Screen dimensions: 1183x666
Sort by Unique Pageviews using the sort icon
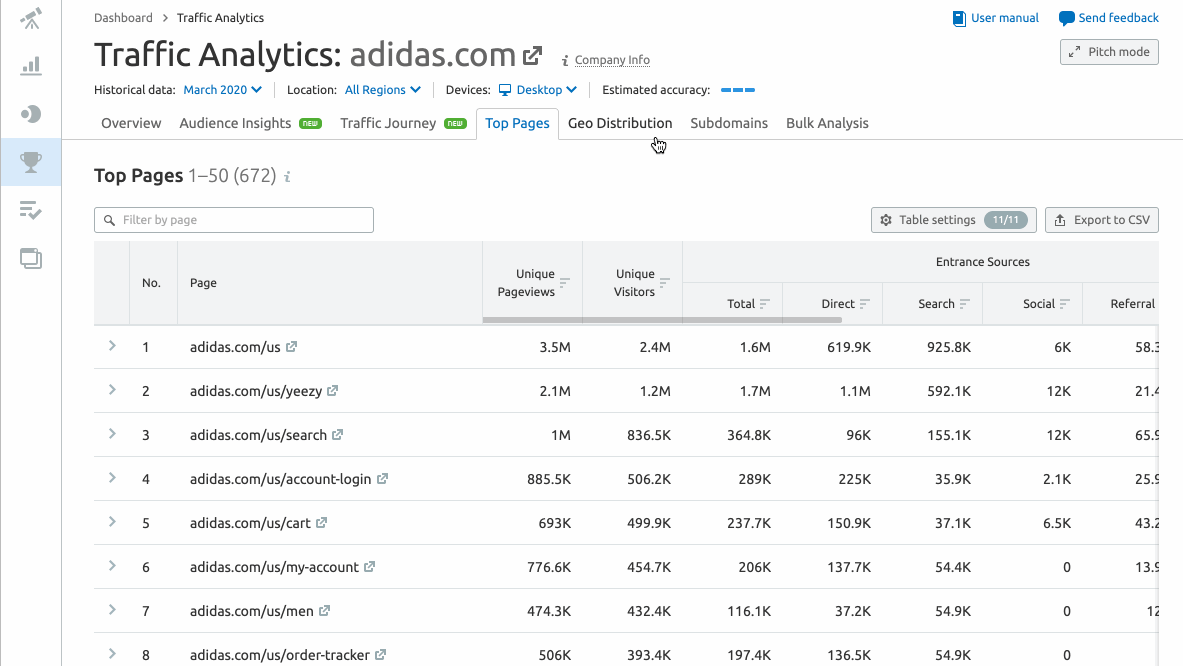click(x=565, y=283)
